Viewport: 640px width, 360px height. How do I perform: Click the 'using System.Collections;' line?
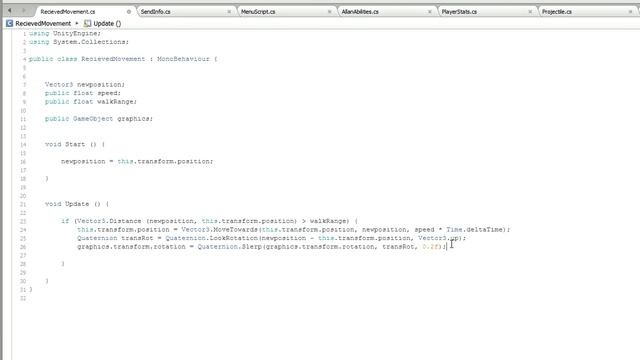(x=78, y=42)
